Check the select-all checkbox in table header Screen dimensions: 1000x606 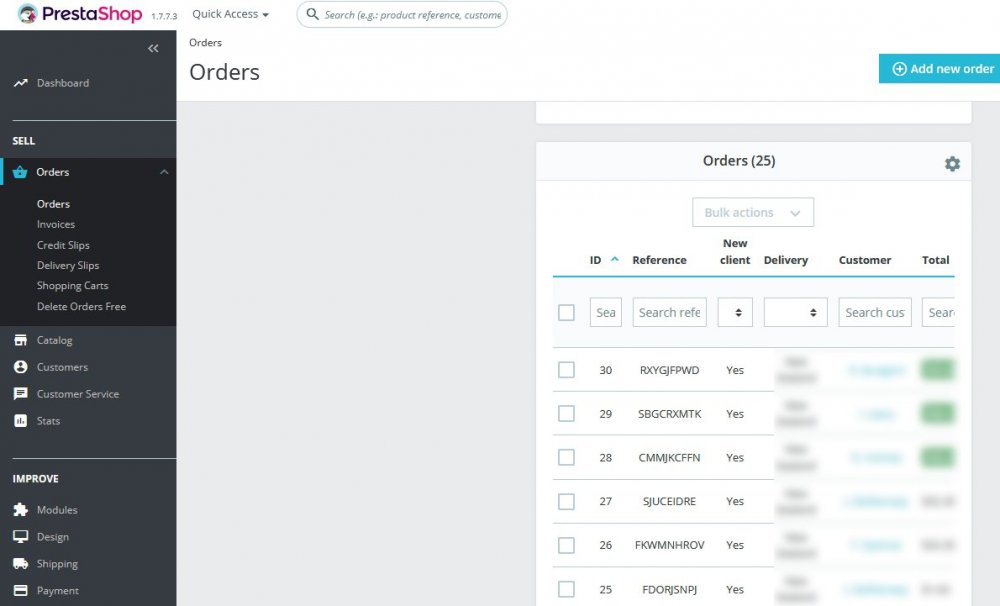tap(566, 312)
